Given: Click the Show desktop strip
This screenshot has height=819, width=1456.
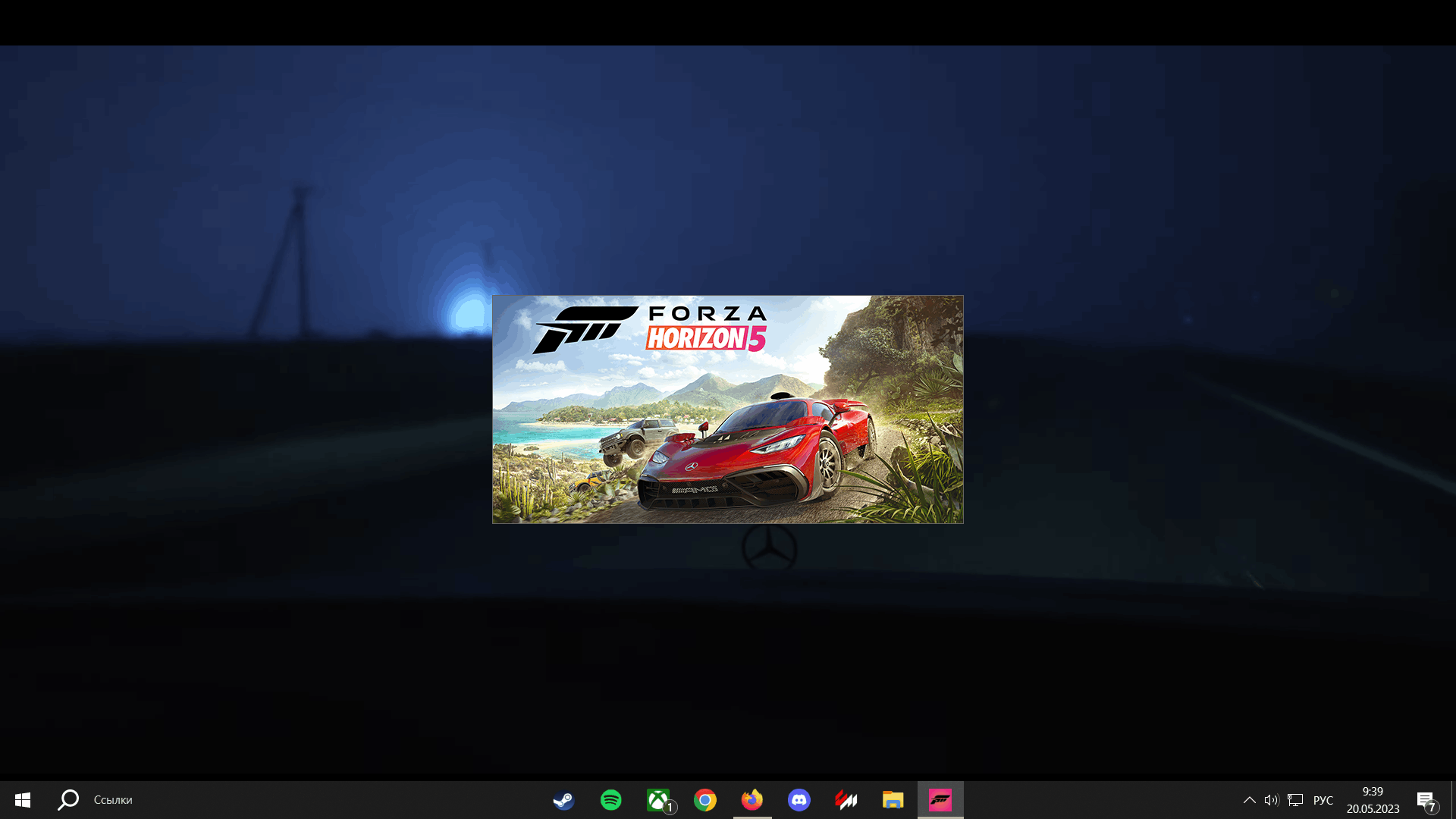Looking at the screenshot, I should pyautogui.click(x=1453, y=800).
